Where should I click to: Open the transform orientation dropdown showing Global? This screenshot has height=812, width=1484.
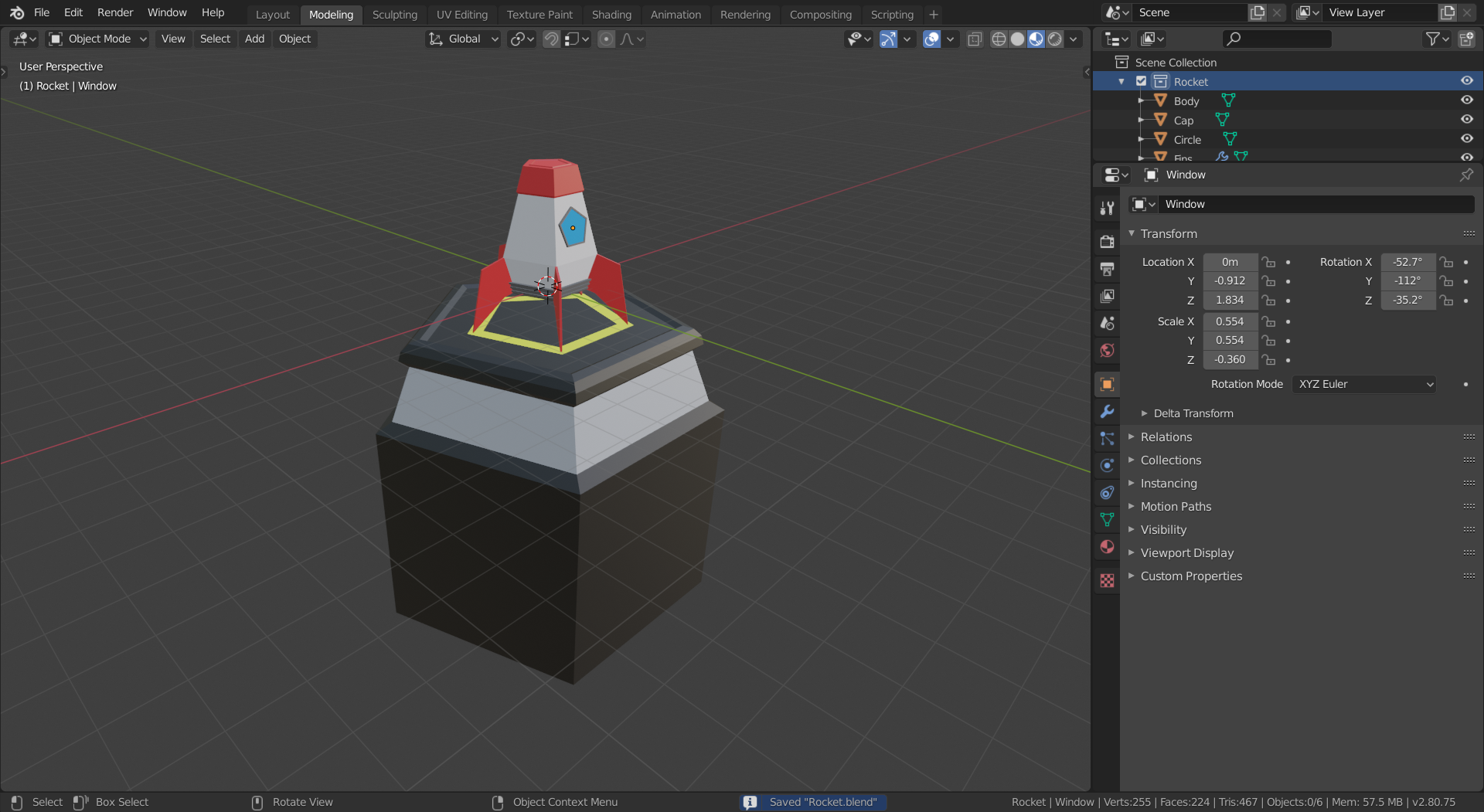coord(462,39)
